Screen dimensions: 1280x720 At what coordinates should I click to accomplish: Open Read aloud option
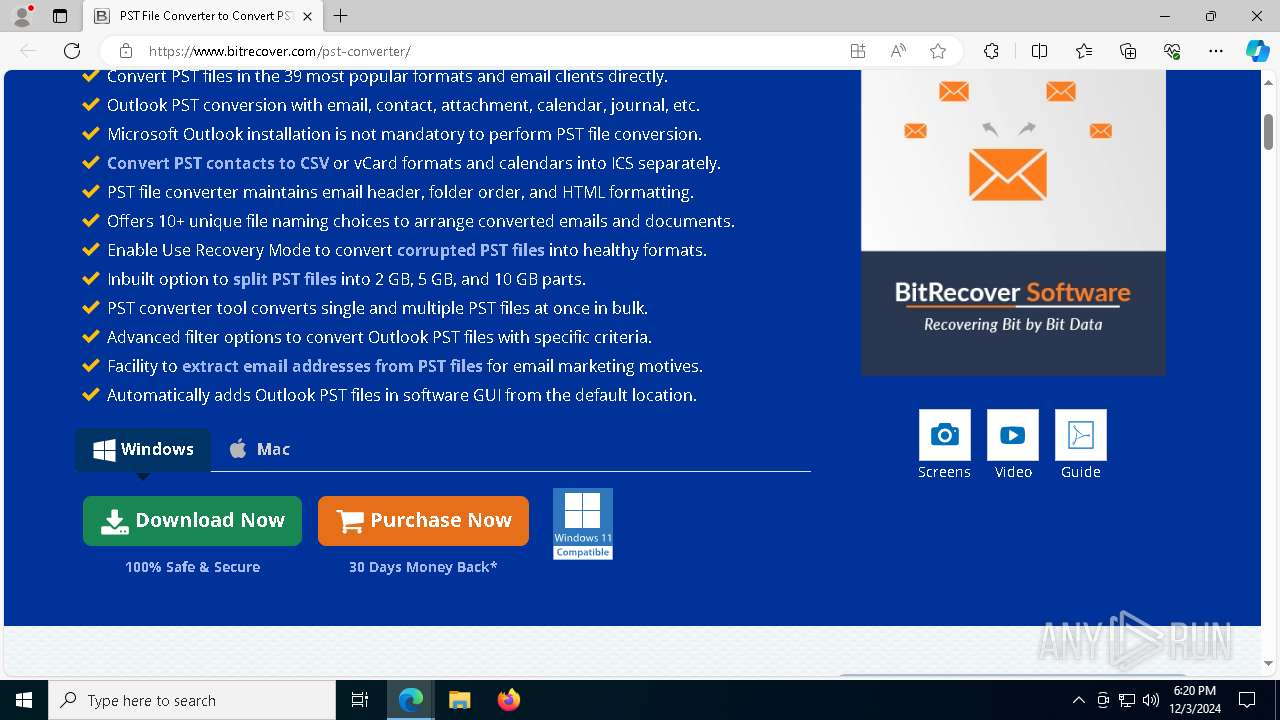898,51
